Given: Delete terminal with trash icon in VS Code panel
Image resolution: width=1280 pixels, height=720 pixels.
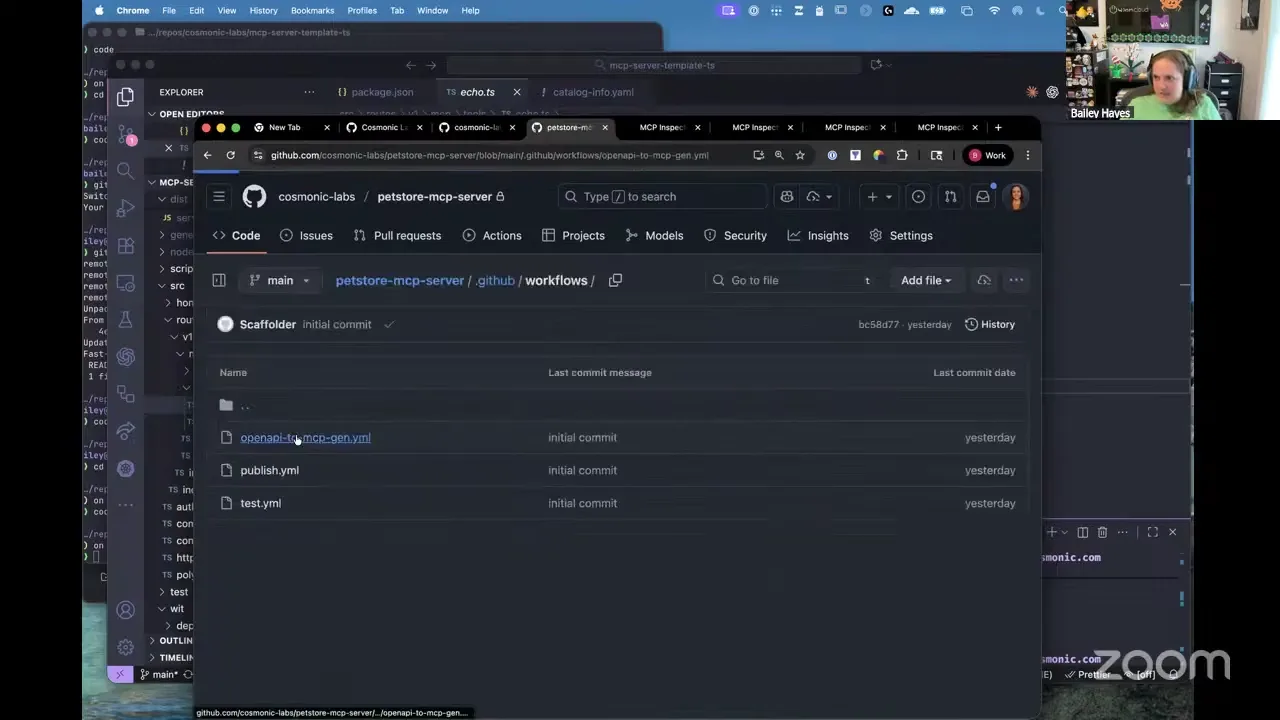Looking at the screenshot, I should 1102,533.
